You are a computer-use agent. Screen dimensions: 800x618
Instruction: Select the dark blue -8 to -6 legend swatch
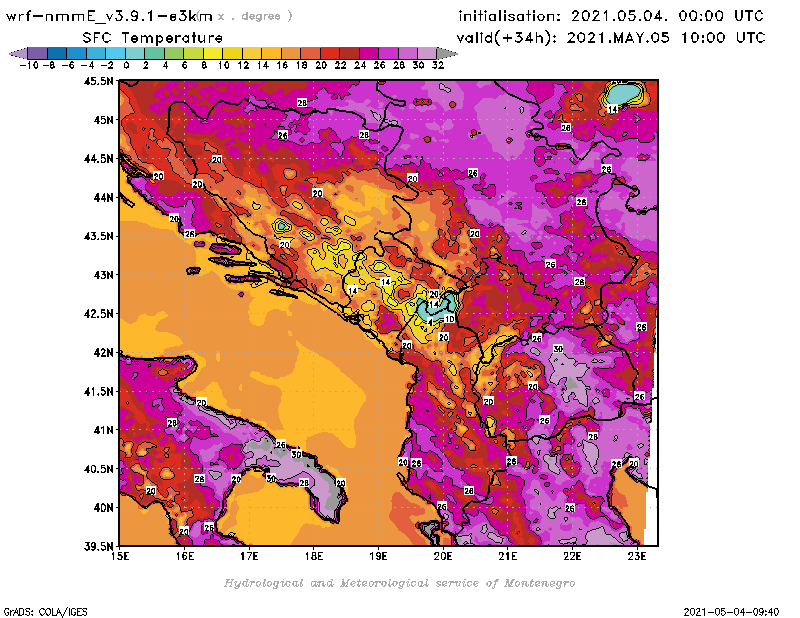[57, 53]
